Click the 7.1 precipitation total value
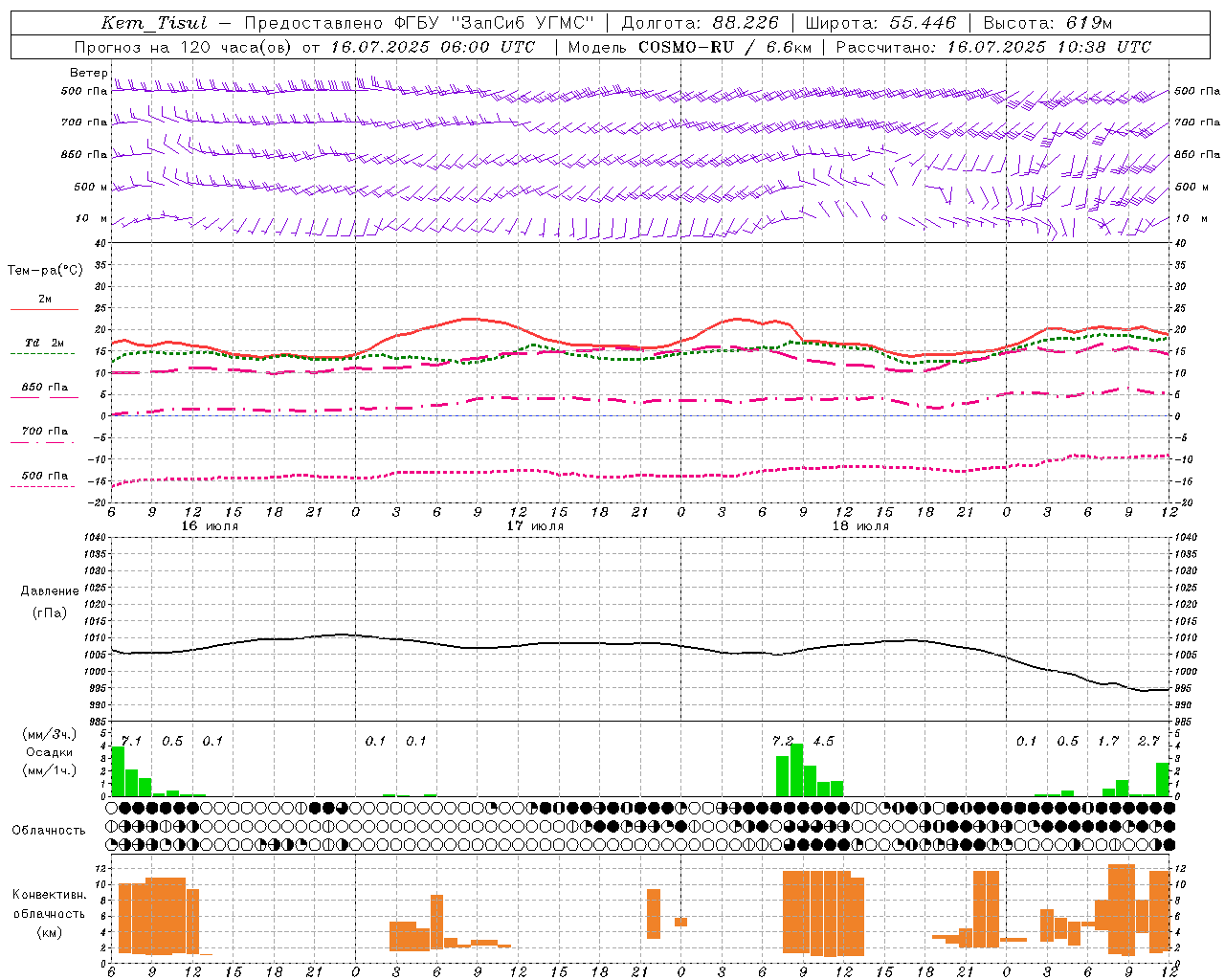1225x980 pixels. coord(131,741)
